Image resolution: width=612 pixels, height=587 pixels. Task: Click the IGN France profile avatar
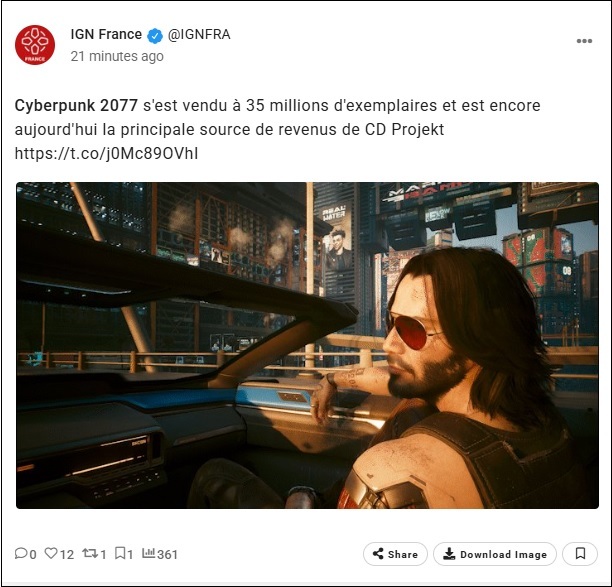[35, 45]
